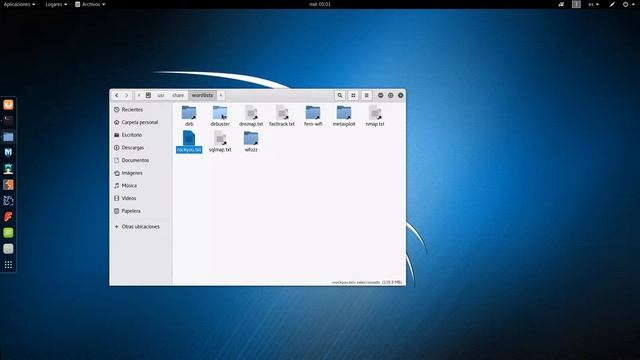Open Descargas in the sidebar
640x360 pixels.
[141, 147]
